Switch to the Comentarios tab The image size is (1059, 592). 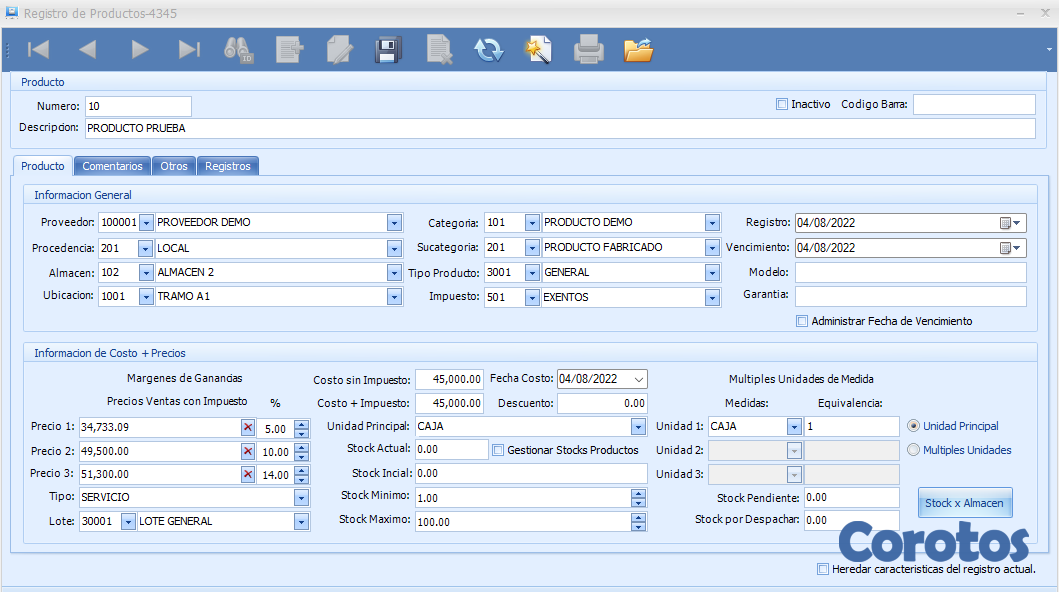click(113, 166)
